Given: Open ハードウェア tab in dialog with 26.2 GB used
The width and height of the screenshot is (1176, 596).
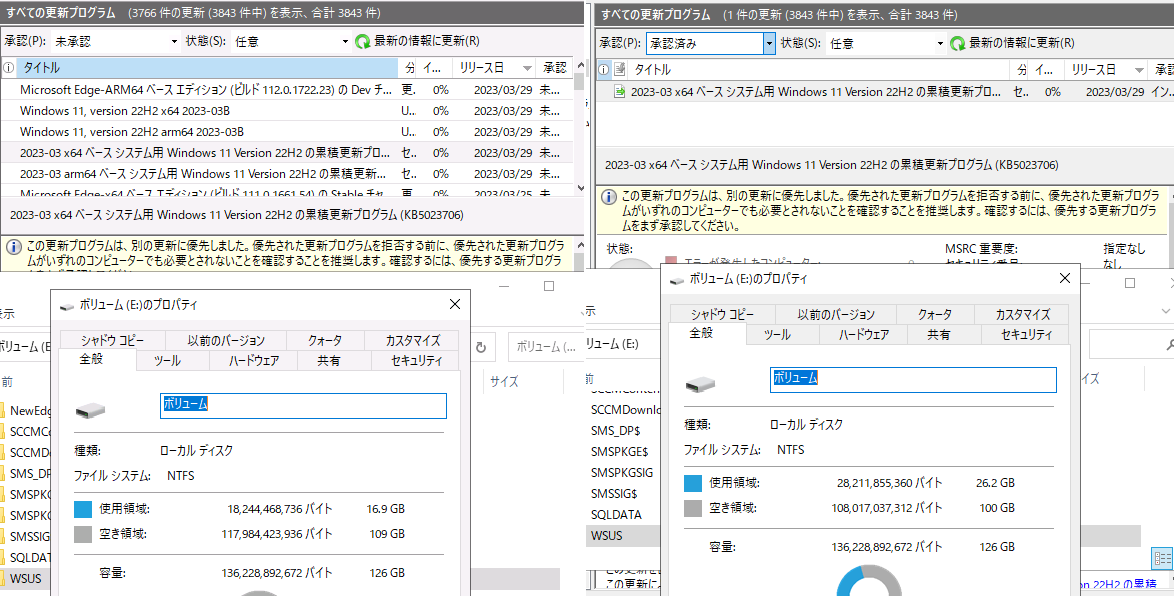Looking at the screenshot, I should pos(864,334).
